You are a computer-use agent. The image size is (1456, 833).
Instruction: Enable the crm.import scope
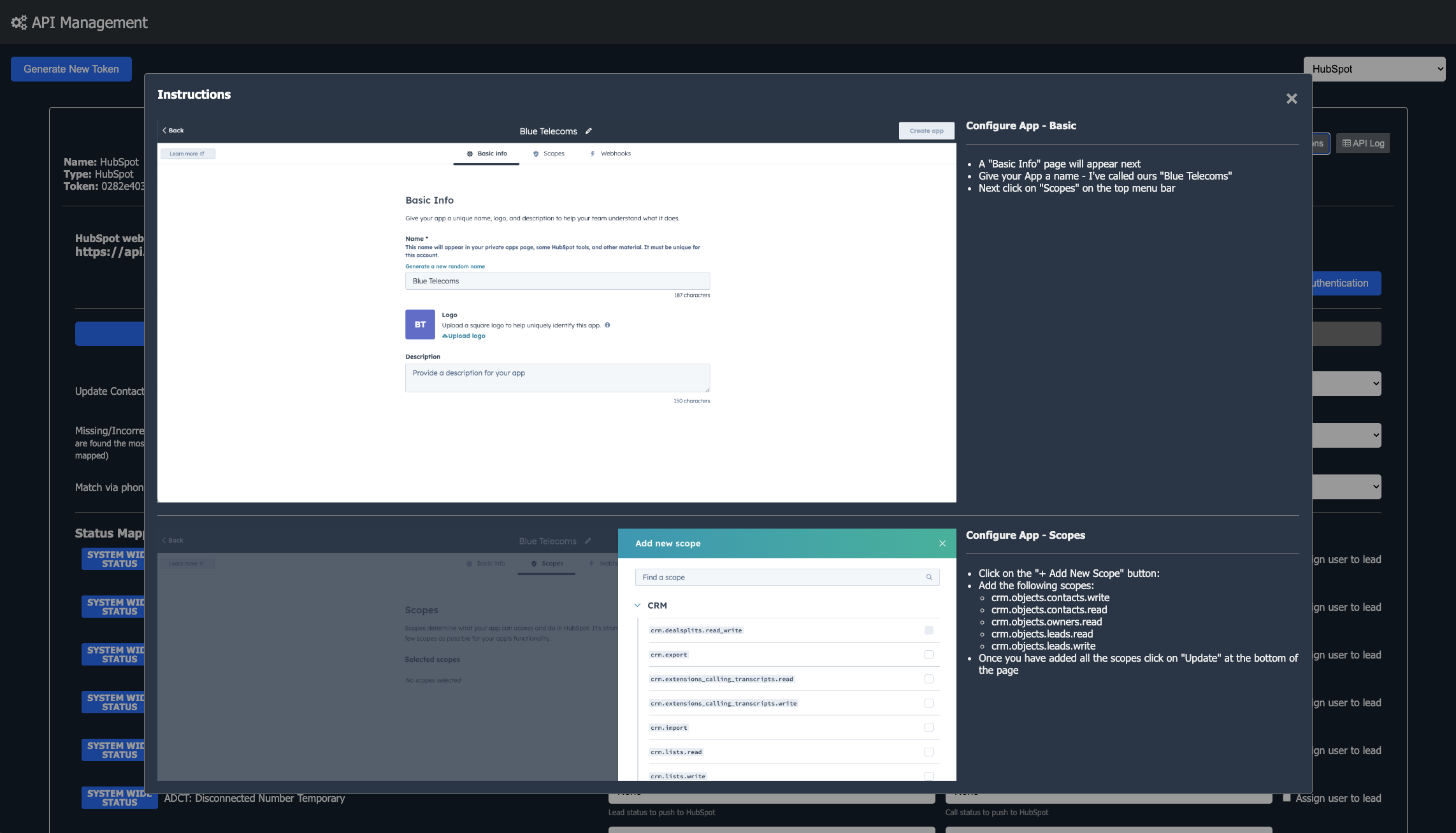928,727
